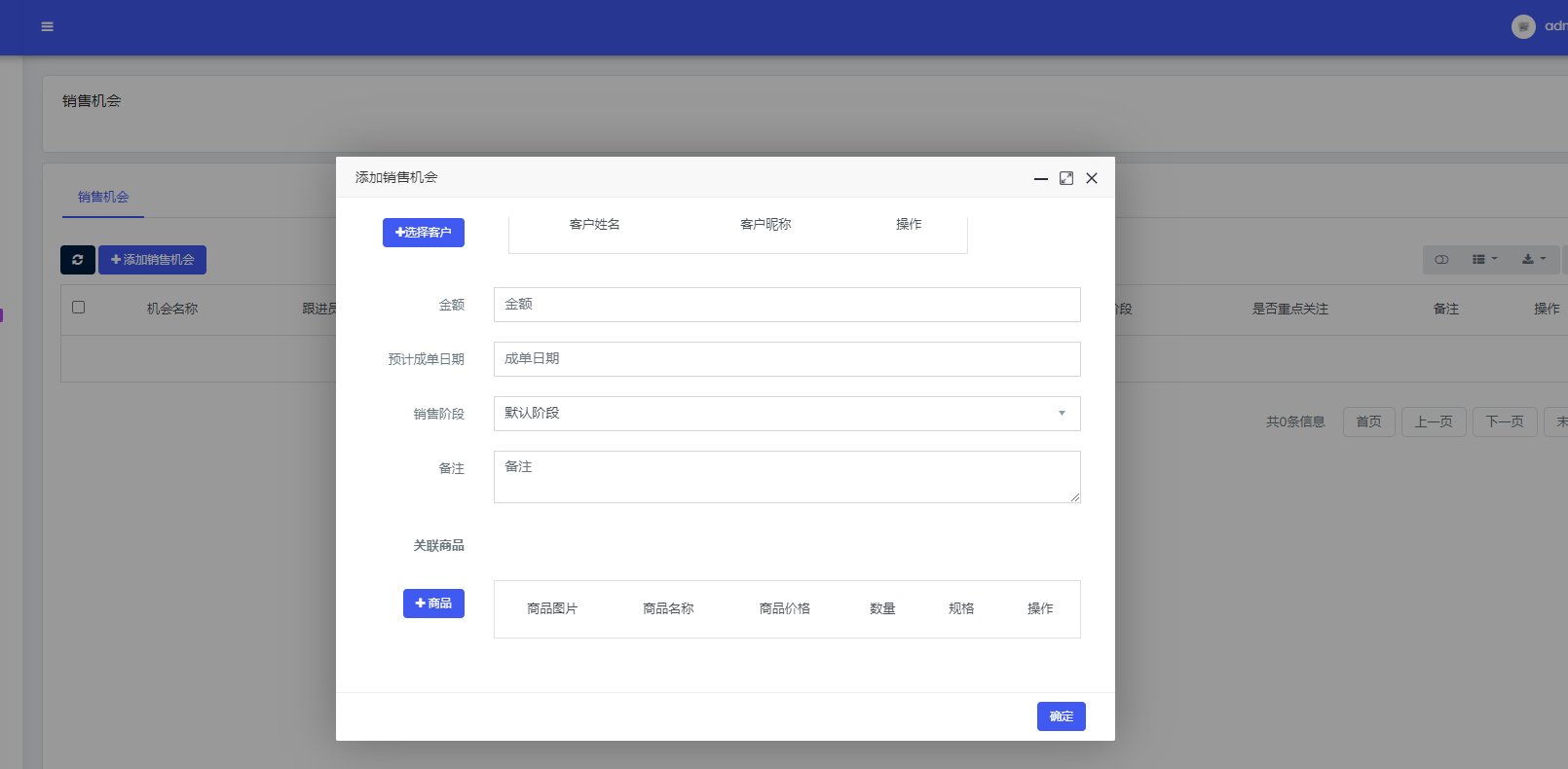
Task: Click the +商品 button
Action: click(x=433, y=604)
